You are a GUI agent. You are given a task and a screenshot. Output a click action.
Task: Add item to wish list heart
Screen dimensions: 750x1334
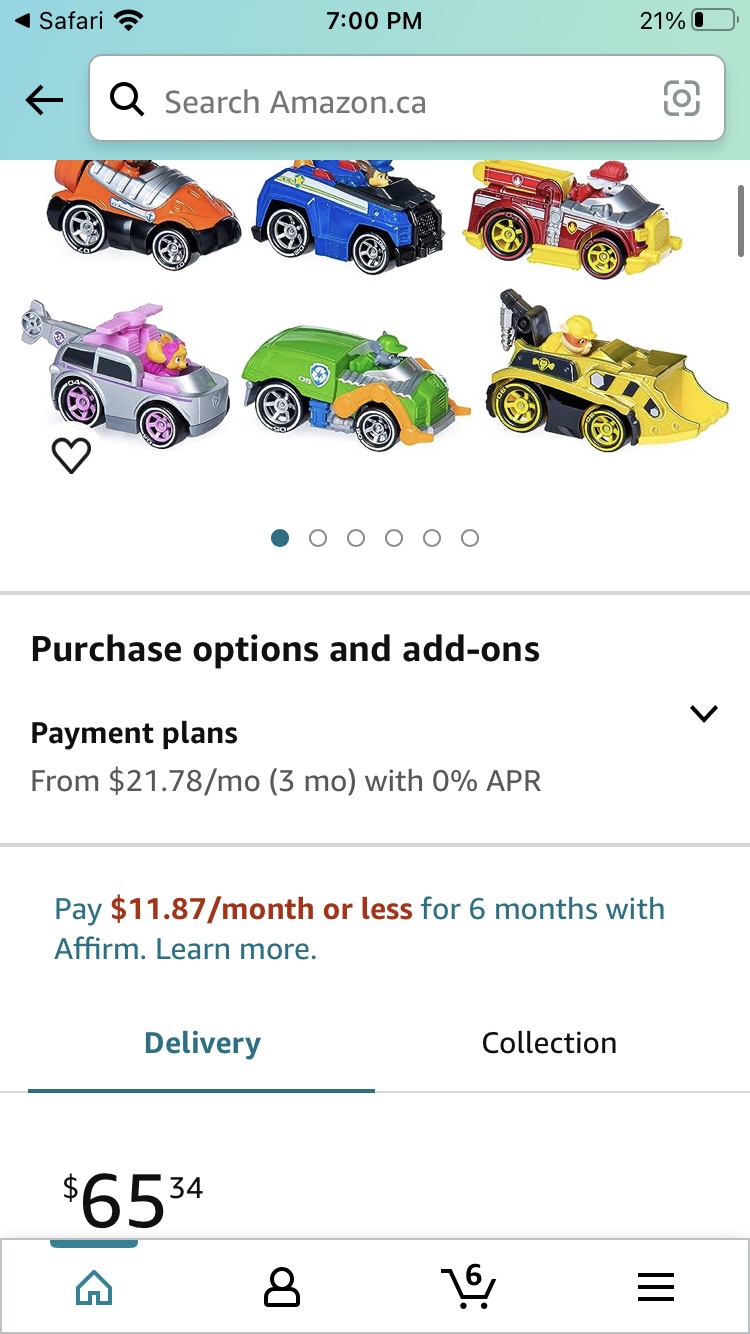tap(71, 456)
